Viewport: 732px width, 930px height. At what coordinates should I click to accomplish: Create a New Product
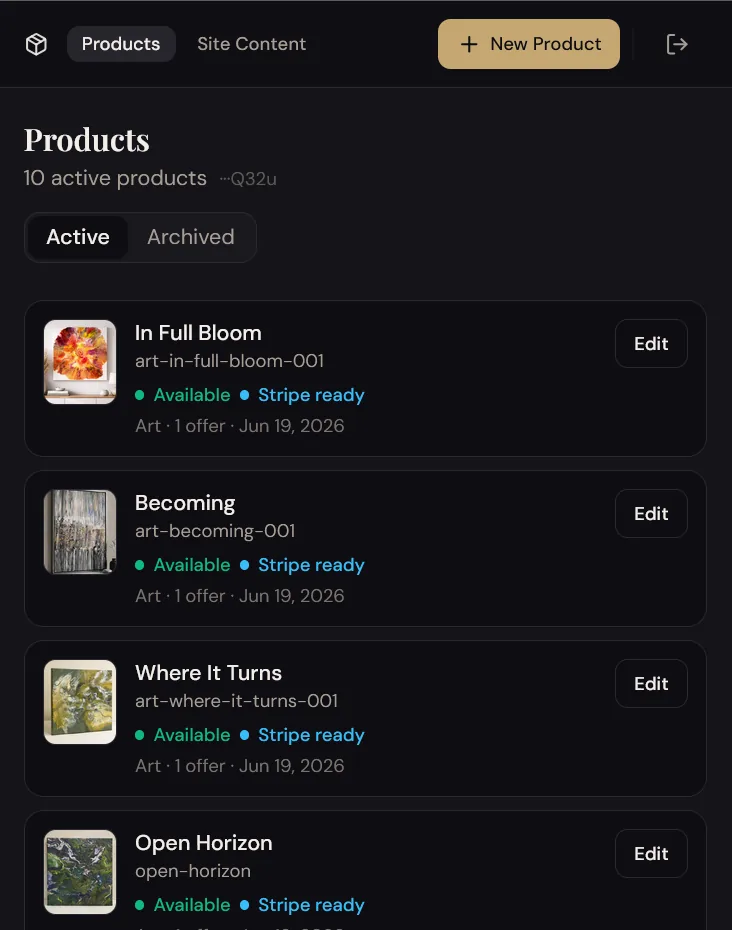[529, 44]
